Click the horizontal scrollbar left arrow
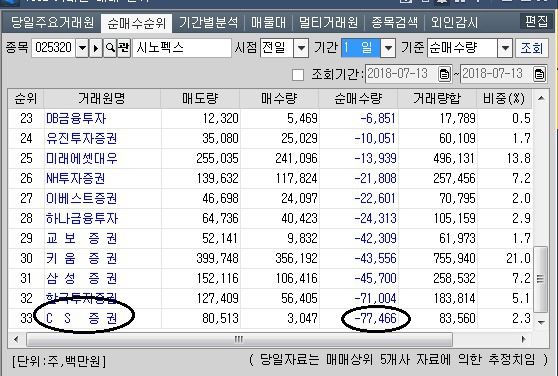This screenshot has height=376, width=558. tap(16, 339)
